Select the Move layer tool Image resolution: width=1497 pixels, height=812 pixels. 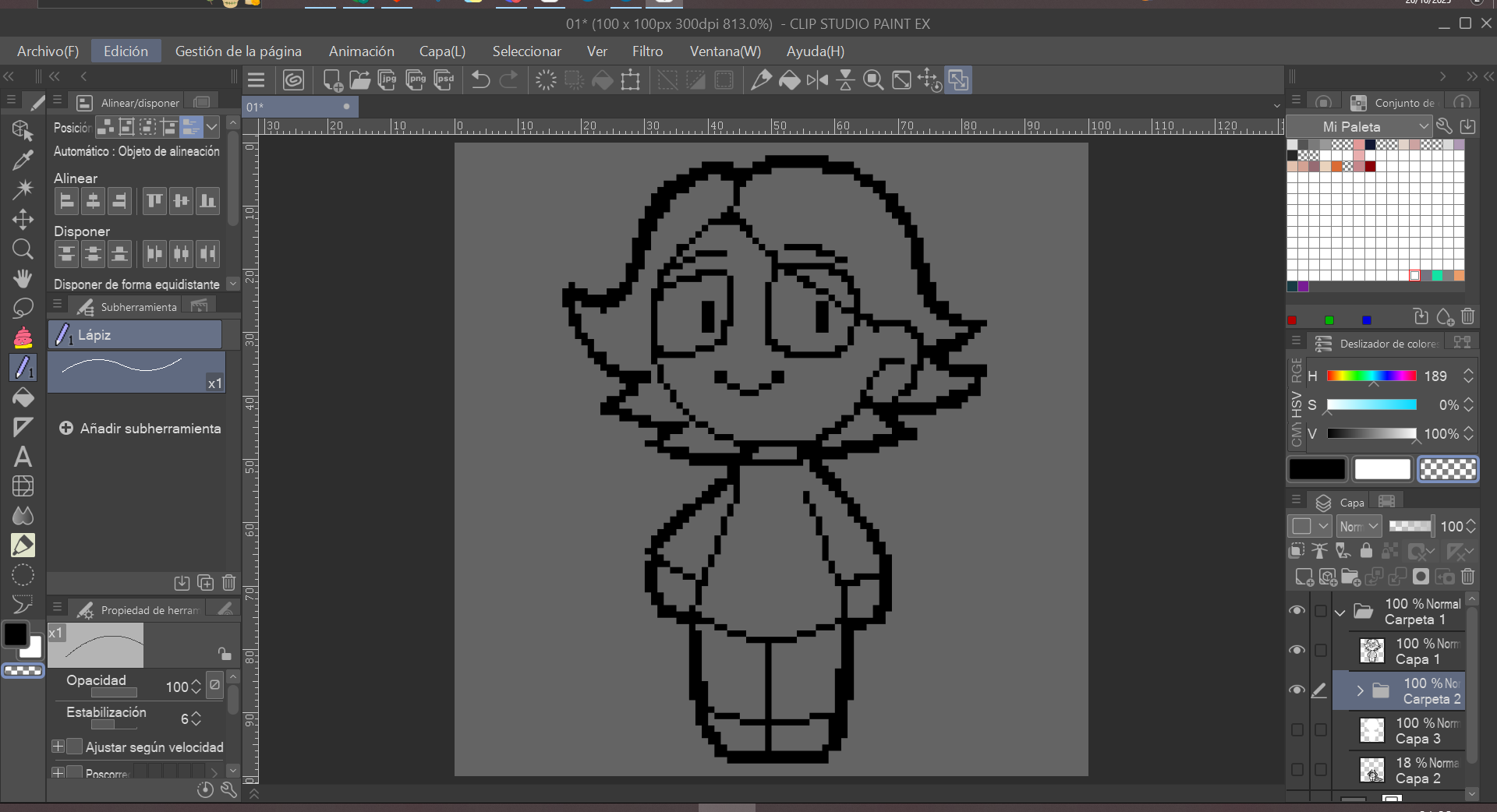(23, 219)
